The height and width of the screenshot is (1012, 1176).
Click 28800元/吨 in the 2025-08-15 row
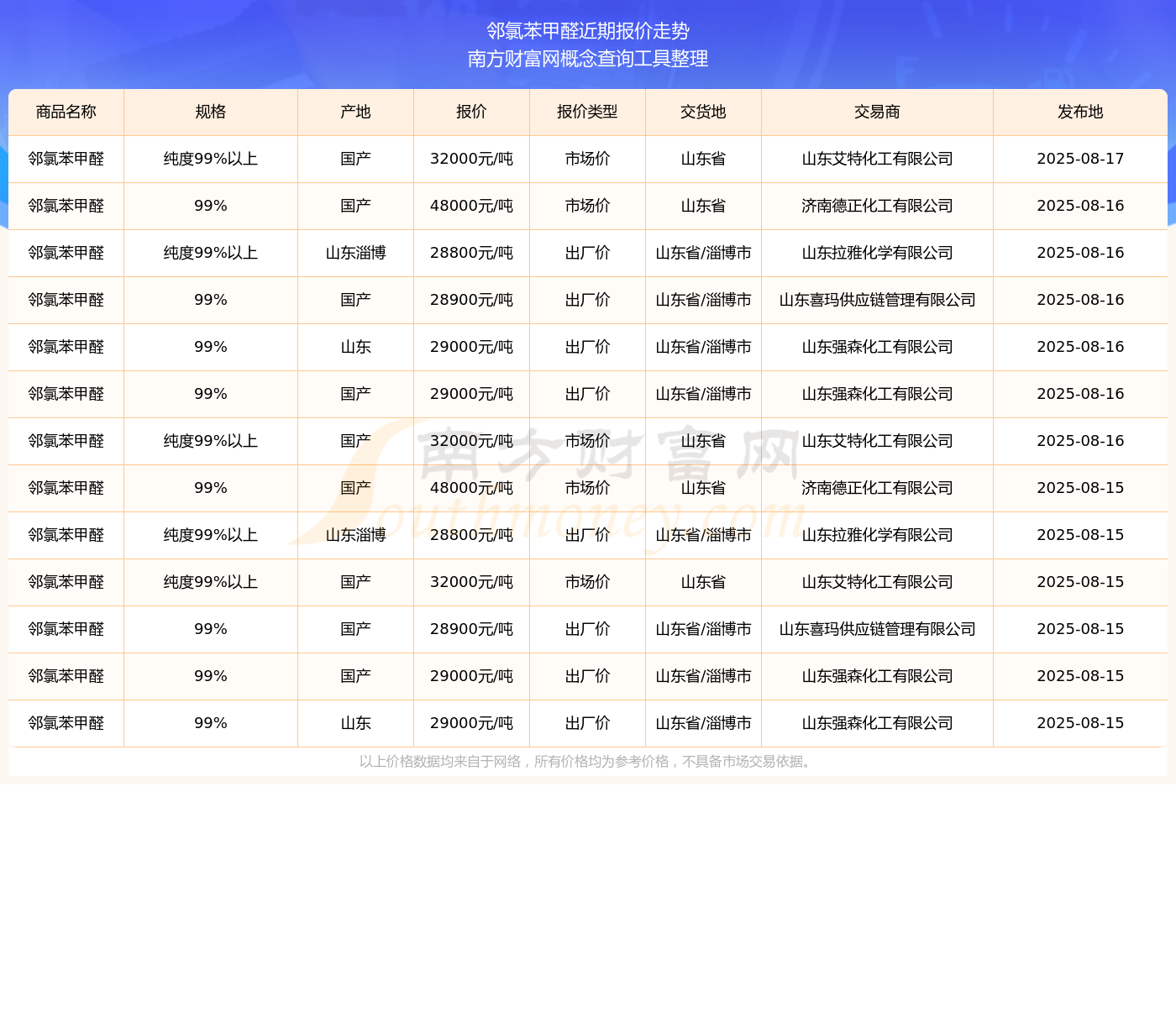coord(472,535)
